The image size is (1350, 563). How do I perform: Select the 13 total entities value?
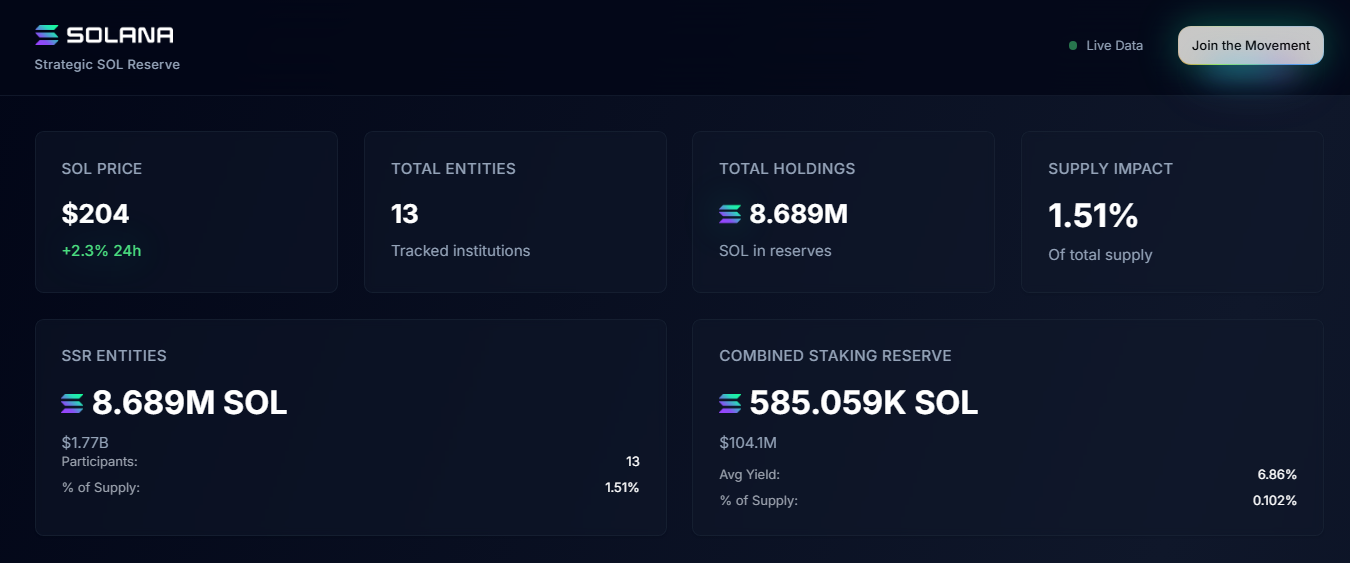pyautogui.click(x=405, y=213)
